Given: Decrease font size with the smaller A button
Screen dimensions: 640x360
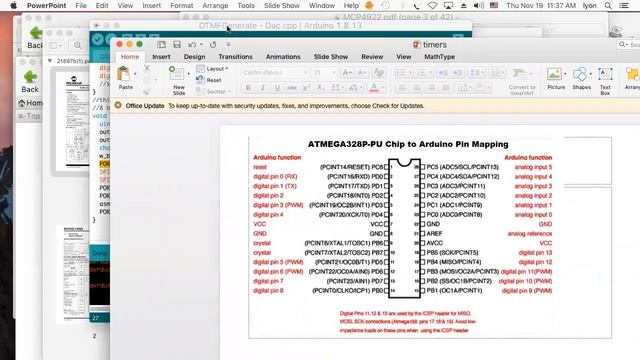Looking at the screenshot, I should pyautogui.click(x=362, y=73).
